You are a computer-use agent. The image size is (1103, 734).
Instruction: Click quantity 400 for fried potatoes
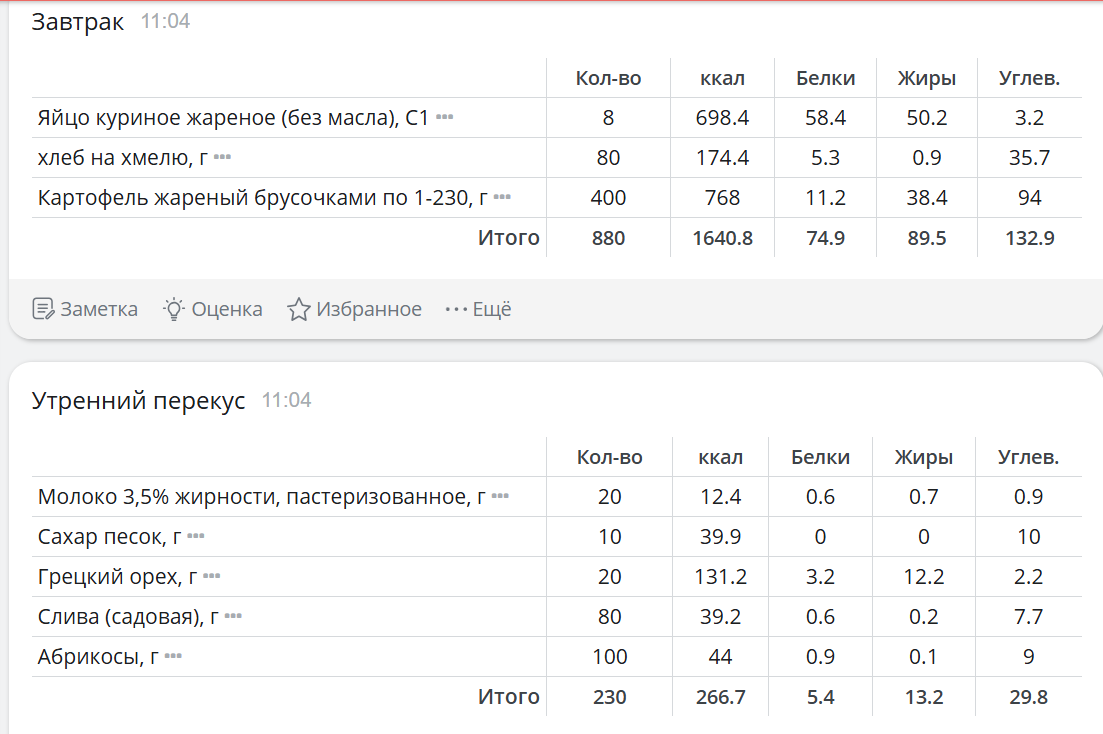click(608, 198)
